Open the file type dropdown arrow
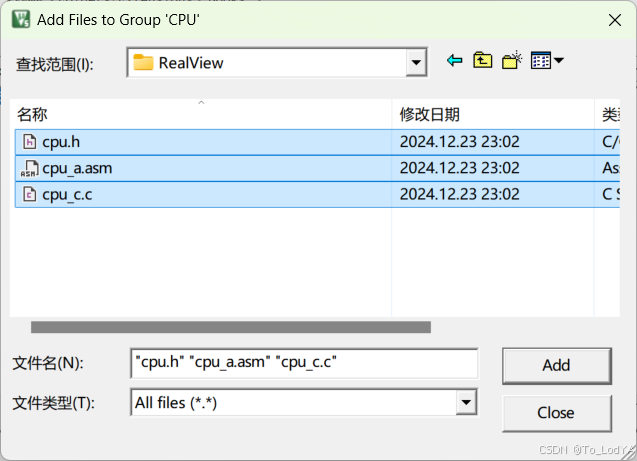Viewport: 637px width, 461px height. [x=466, y=403]
